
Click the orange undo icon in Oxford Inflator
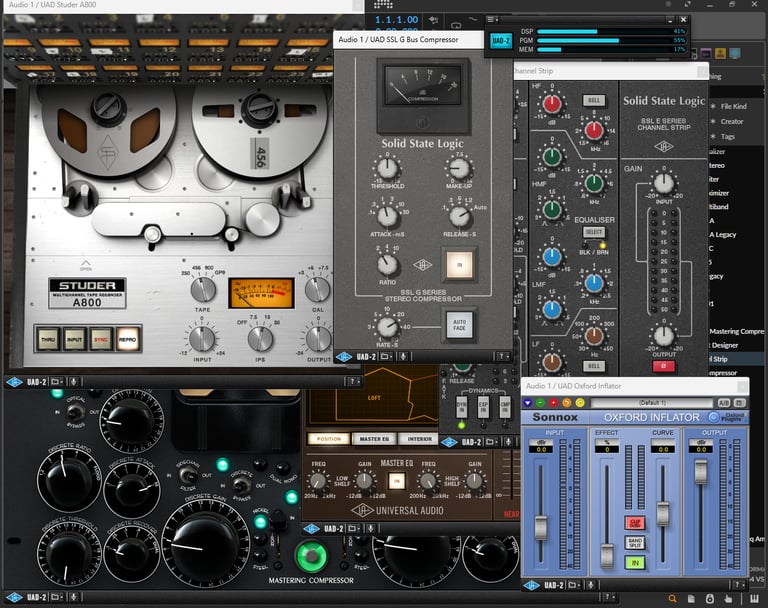[567, 403]
